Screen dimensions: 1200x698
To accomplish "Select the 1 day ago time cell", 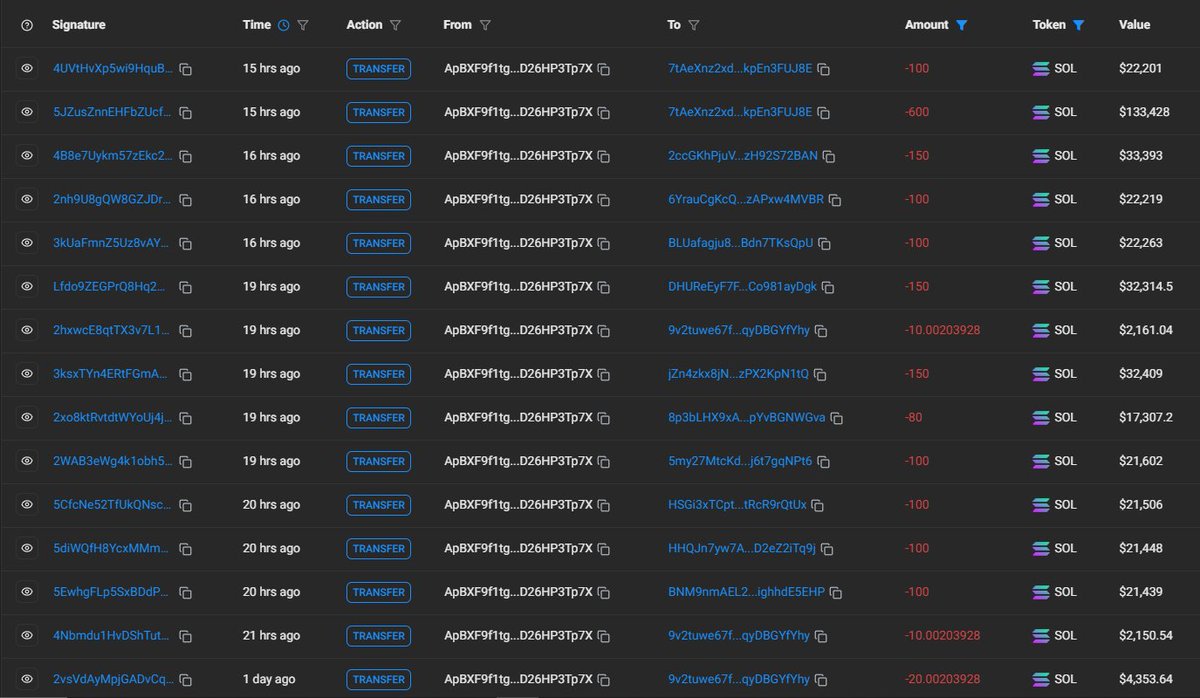I will [270, 679].
